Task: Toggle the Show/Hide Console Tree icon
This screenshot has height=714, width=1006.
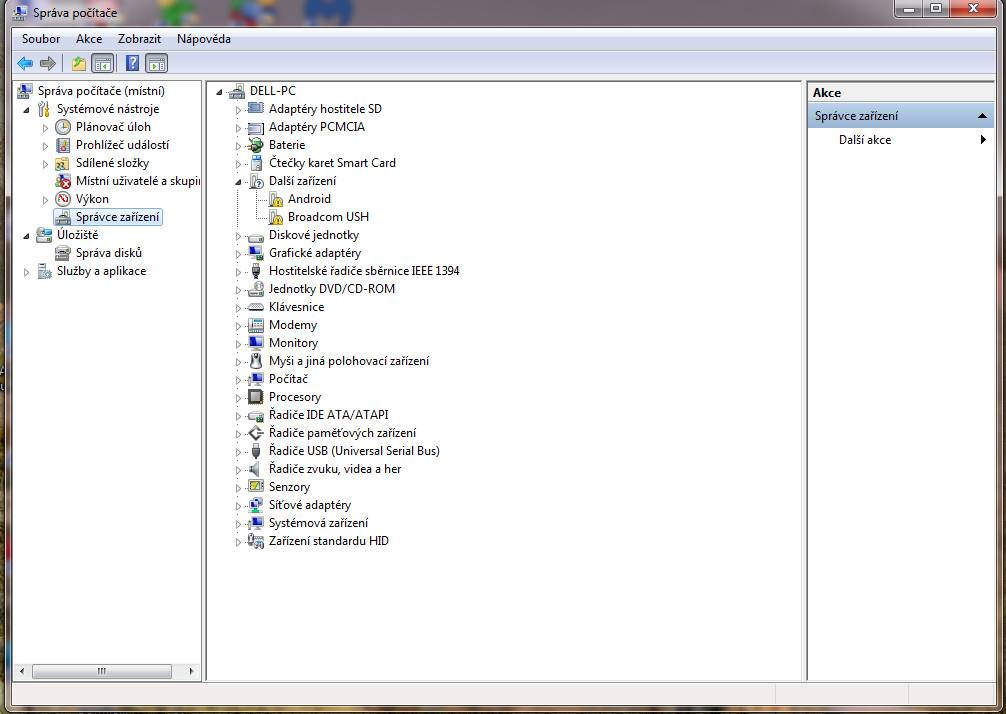Action: tap(103, 64)
